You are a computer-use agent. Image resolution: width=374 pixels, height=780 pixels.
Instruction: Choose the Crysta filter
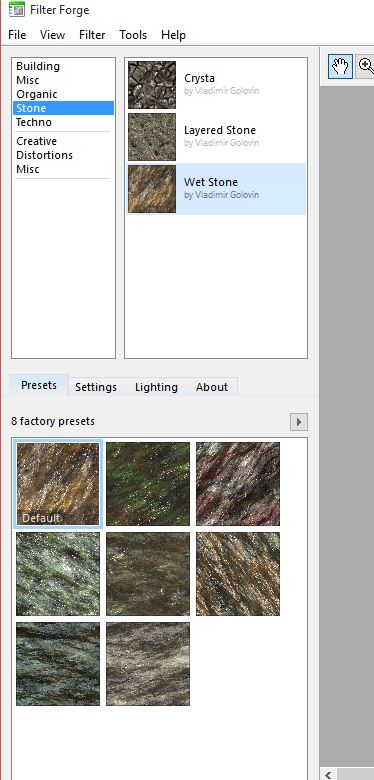click(216, 85)
